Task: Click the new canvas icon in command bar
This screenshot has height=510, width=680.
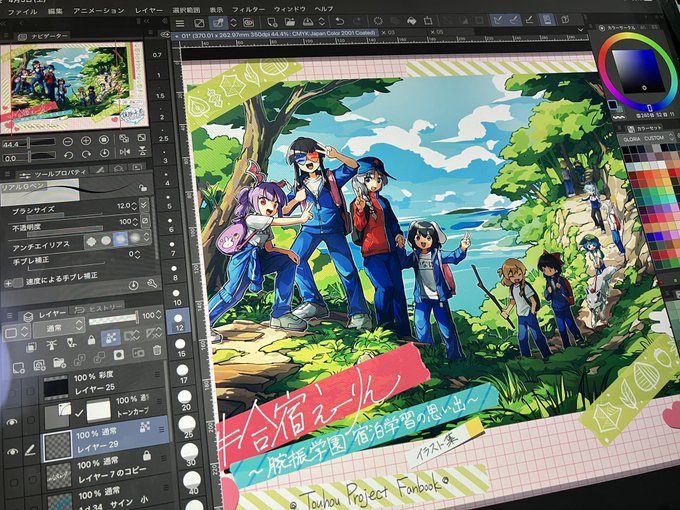Action: (272, 22)
